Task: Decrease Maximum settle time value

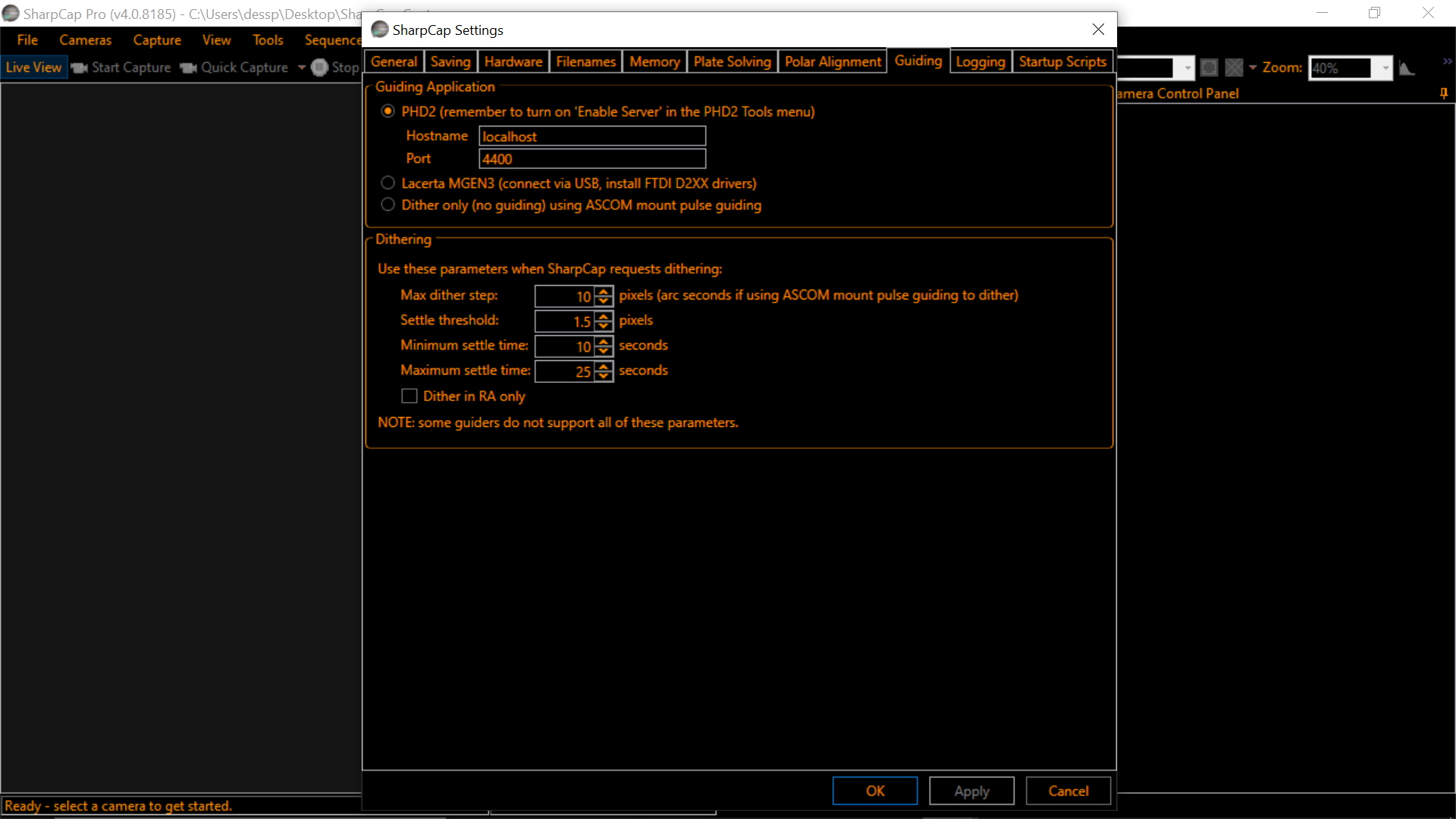Action: click(604, 376)
